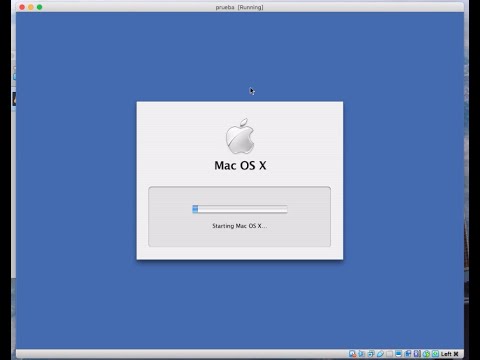Click the video capture status icon
This screenshot has width=480, height=360.
pyautogui.click(x=408, y=354)
